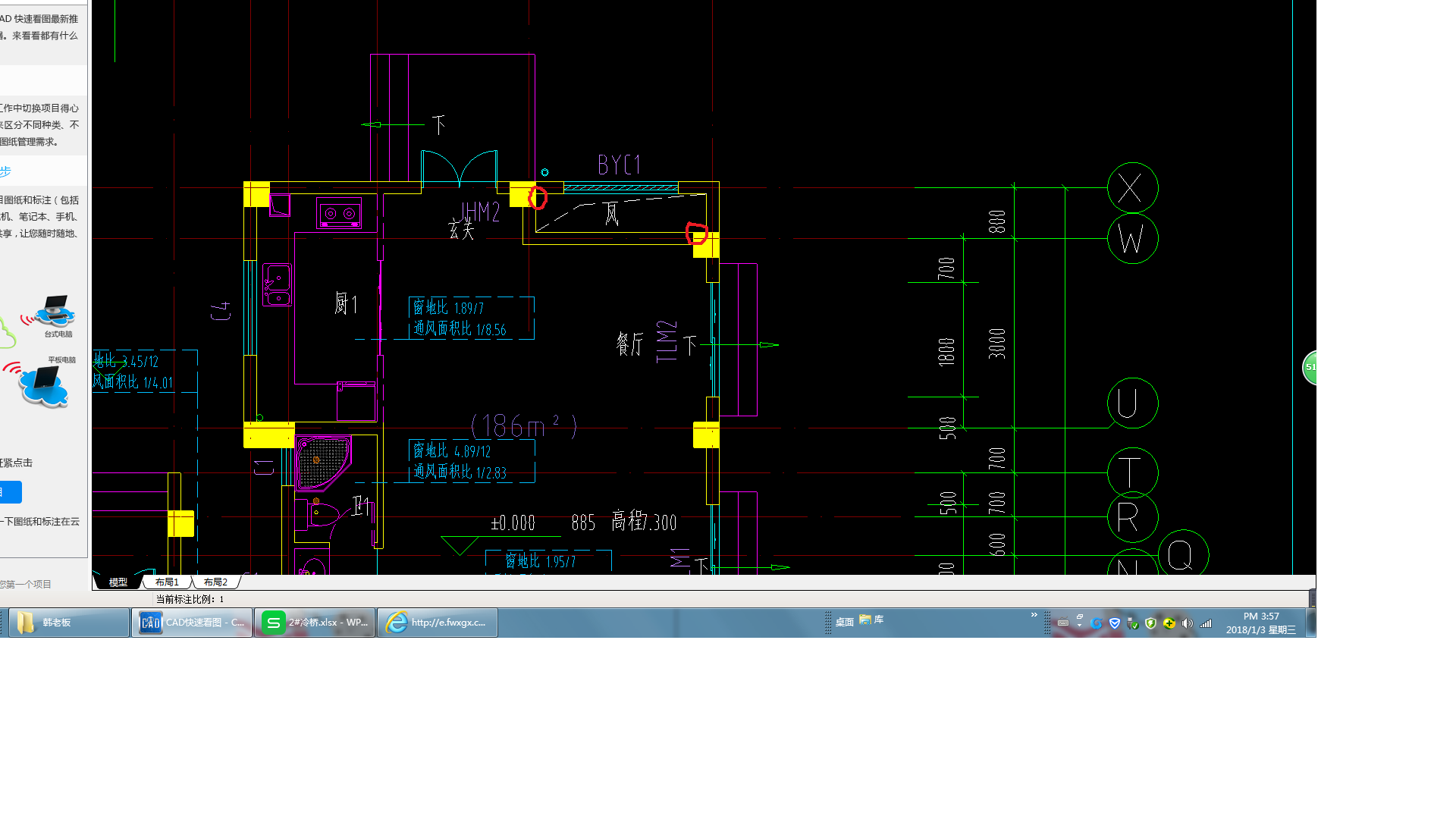
Task: Click the 餐厅 dining room label
Action: [x=629, y=344]
